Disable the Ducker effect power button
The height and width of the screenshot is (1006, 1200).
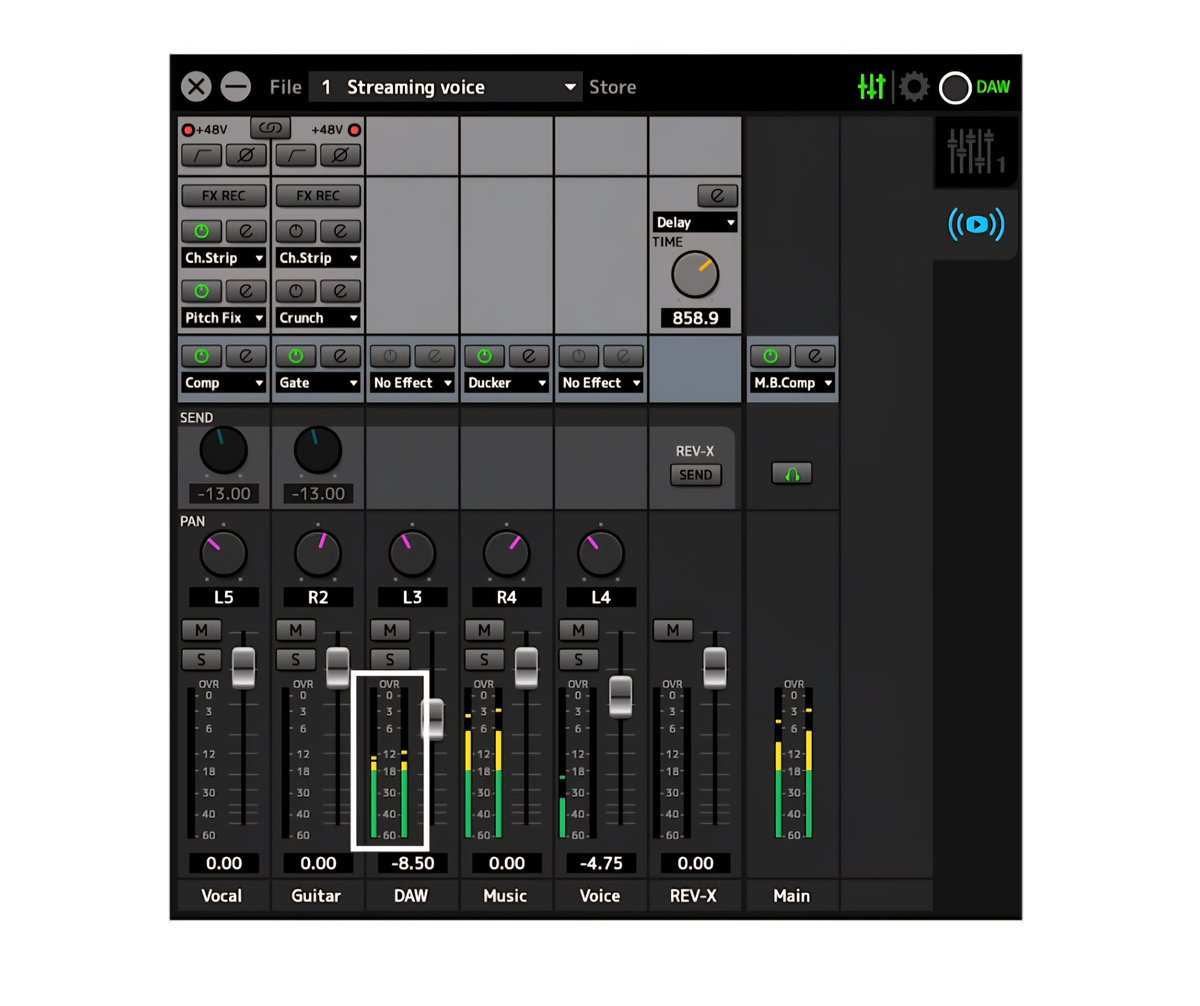485,356
